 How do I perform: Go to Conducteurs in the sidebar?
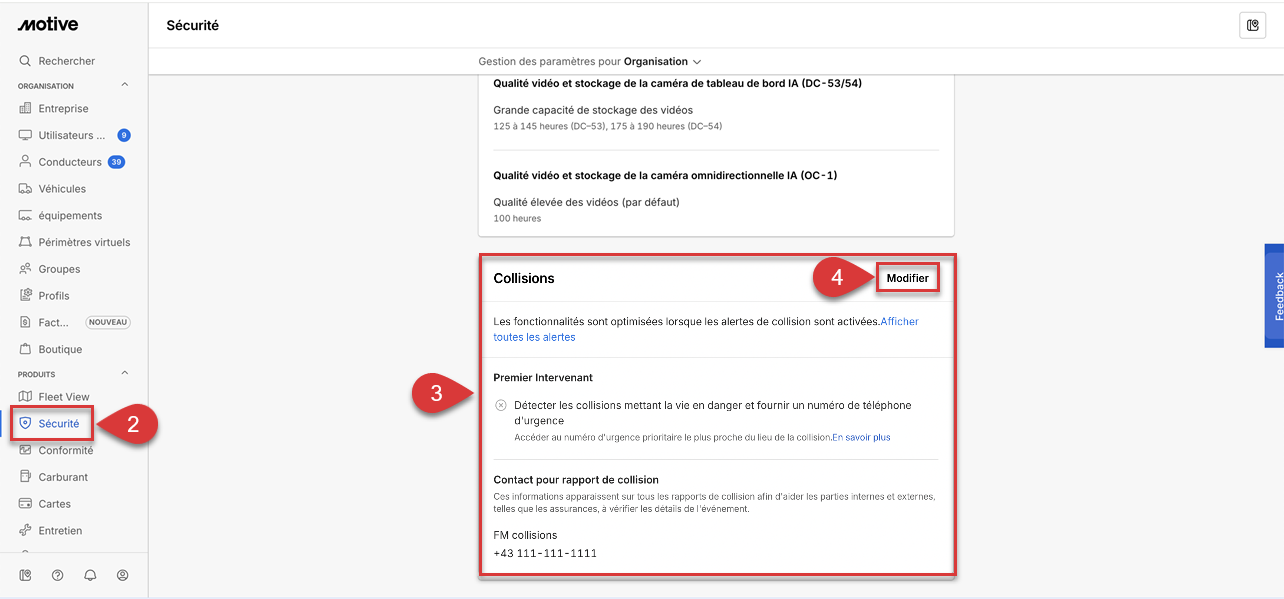[x=70, y=162]
